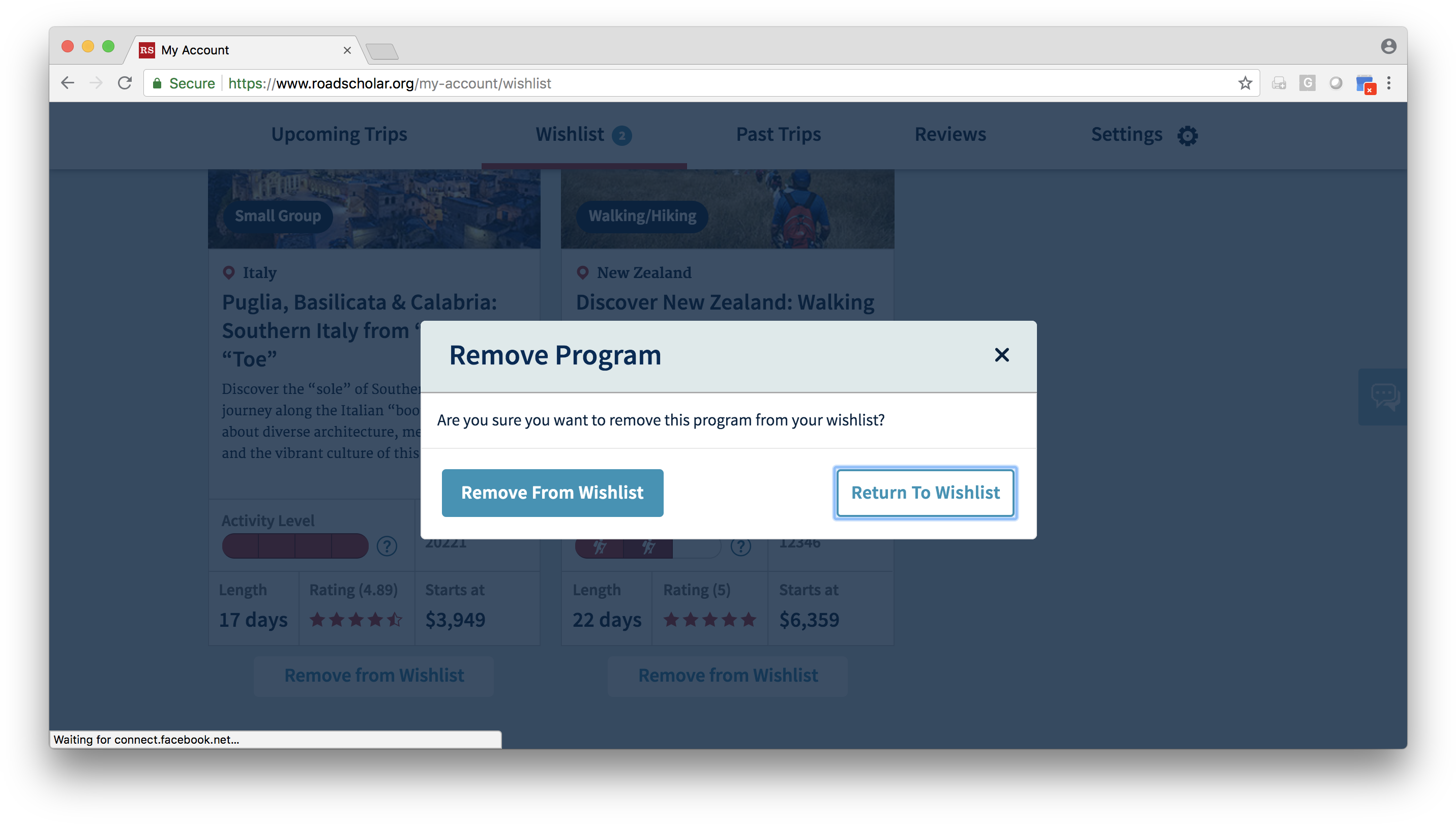
Task: Click the Secure padlock icon
Action: (x=158, y=83)
